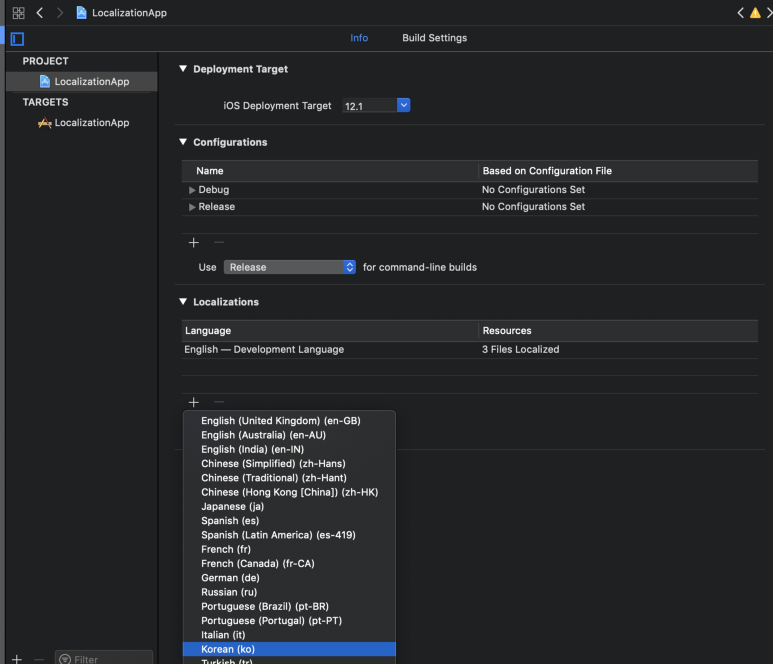Switch to the Build Settings tab

(434, 38)
